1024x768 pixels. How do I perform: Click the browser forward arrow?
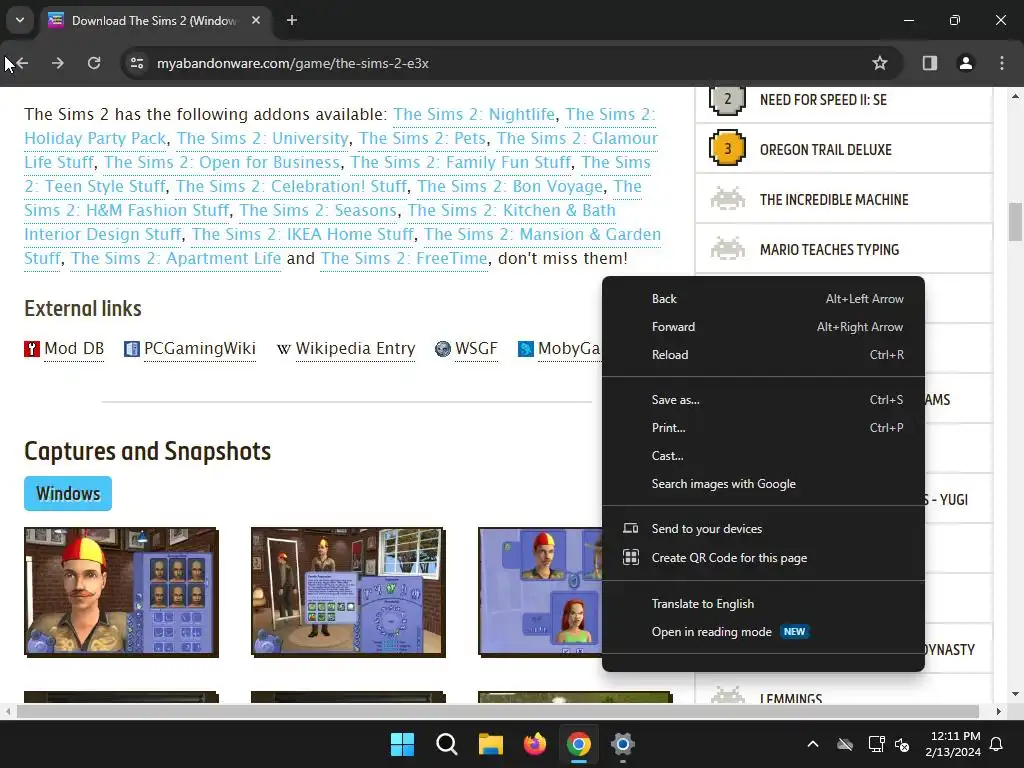(x=57, y=63)
